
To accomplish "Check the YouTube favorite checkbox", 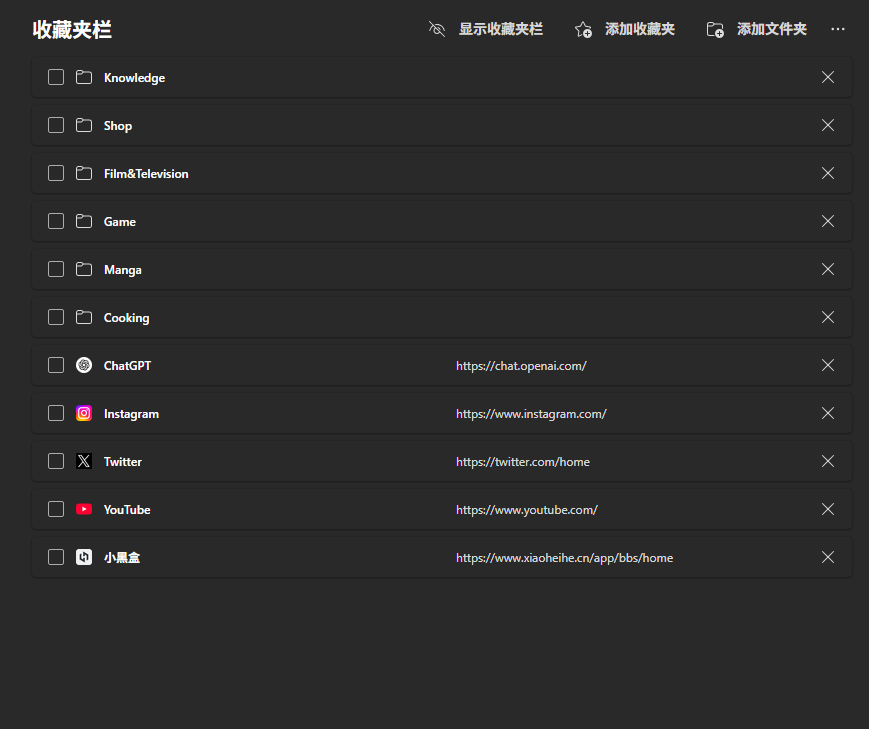I will pyautogui.click(x=56, y=509).
